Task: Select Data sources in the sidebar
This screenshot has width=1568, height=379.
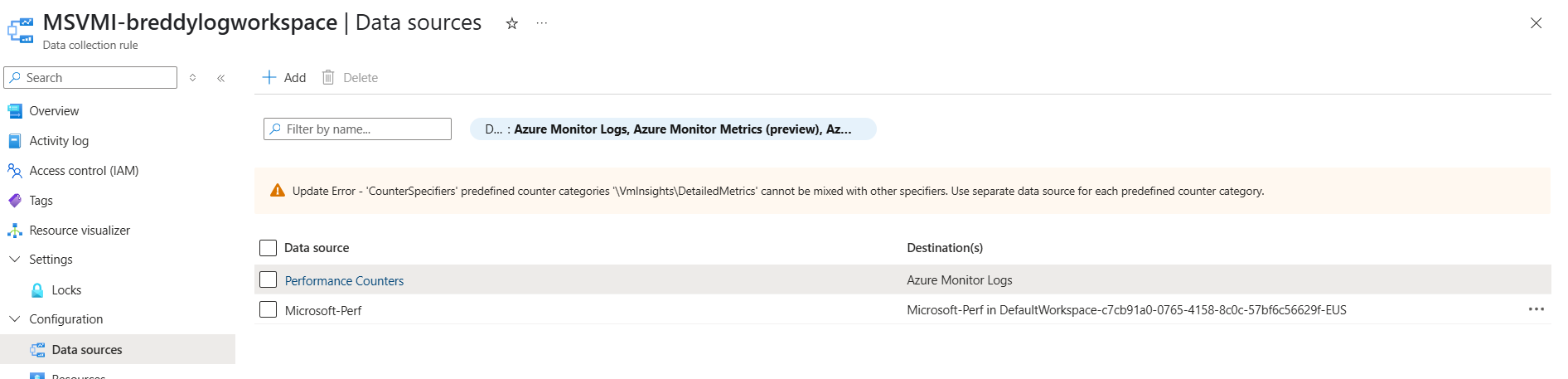Action: 118,349
